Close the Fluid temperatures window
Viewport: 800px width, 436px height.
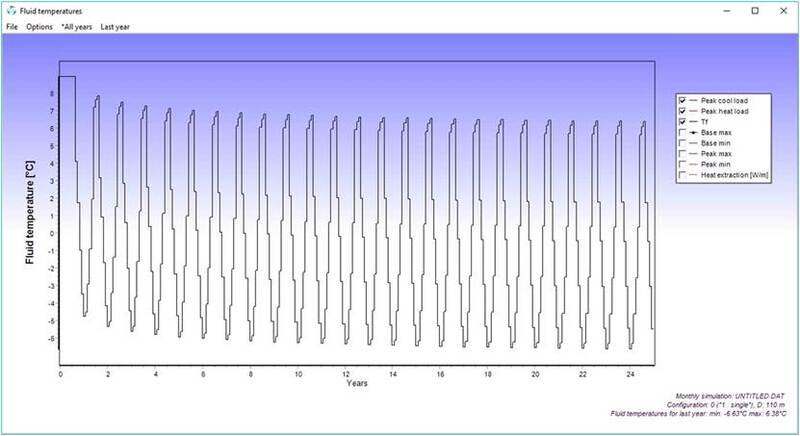[x=782, y=9]
